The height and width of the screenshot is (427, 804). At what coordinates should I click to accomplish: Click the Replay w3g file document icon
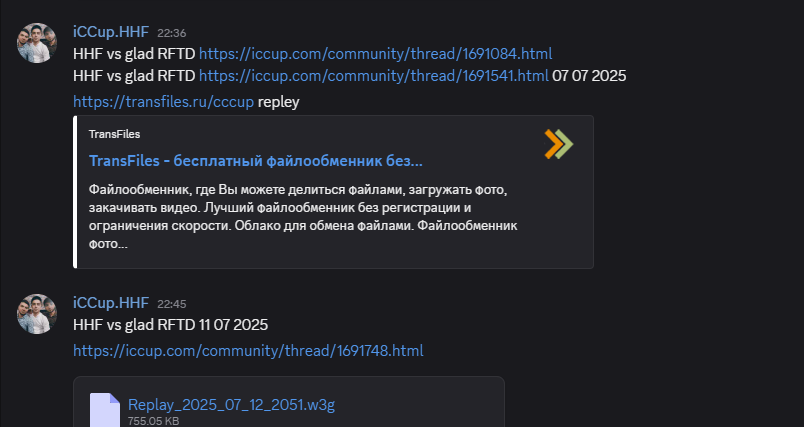tap(105, 410)
